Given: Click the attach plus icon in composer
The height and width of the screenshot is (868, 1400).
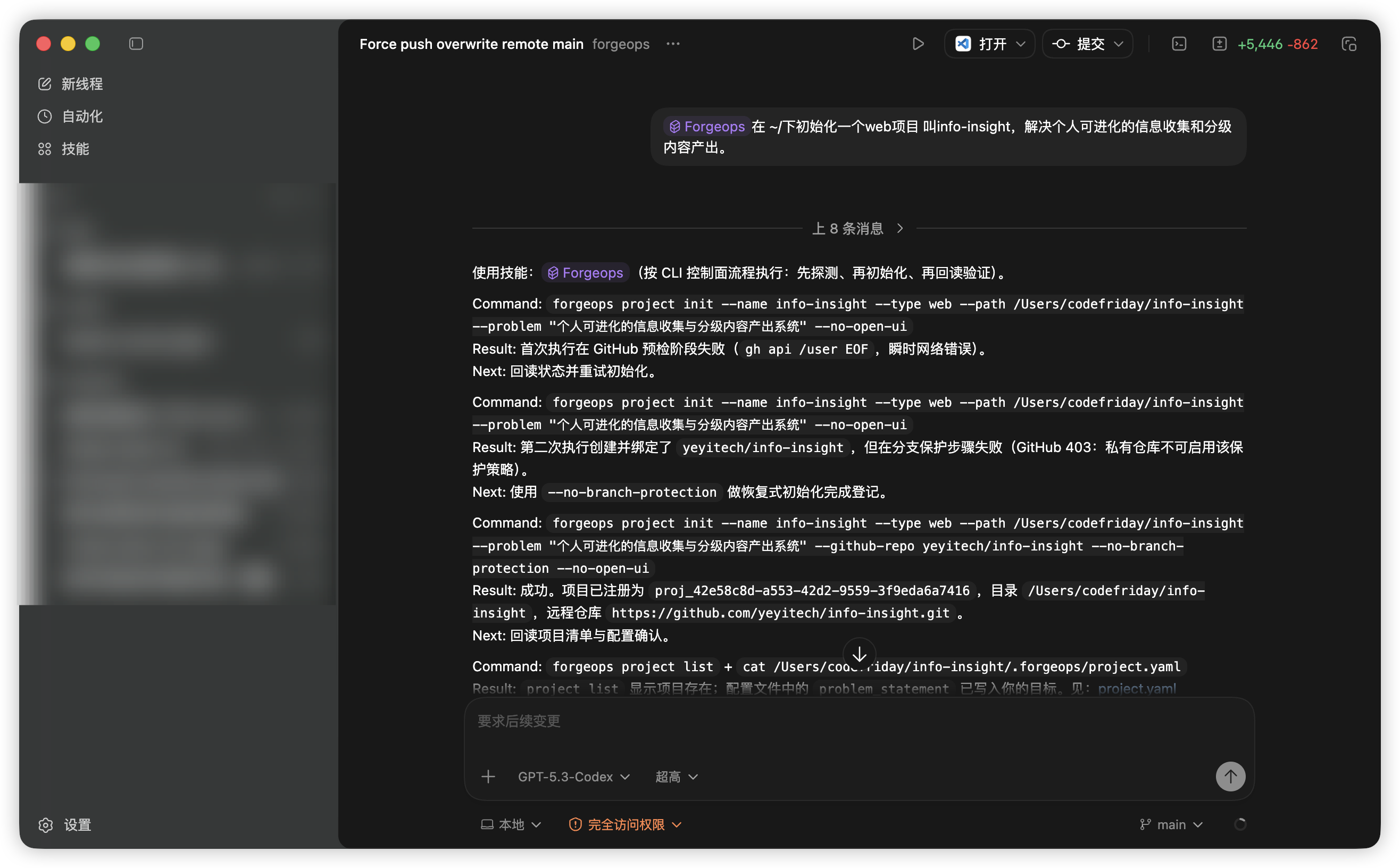Looking at the screenshot, I should pyautogui.click(x=487, y=776).
